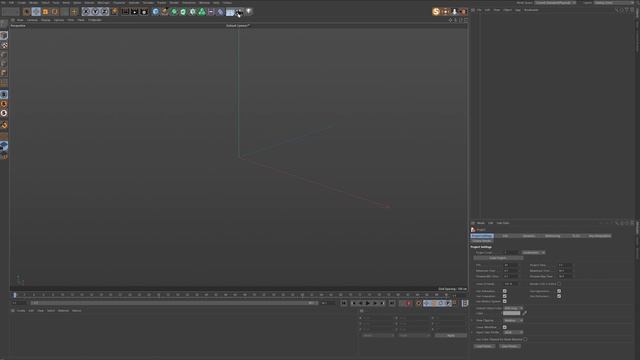
Task: Toggle Linear Workflow checkbox
Action: (x=504, y=327)
